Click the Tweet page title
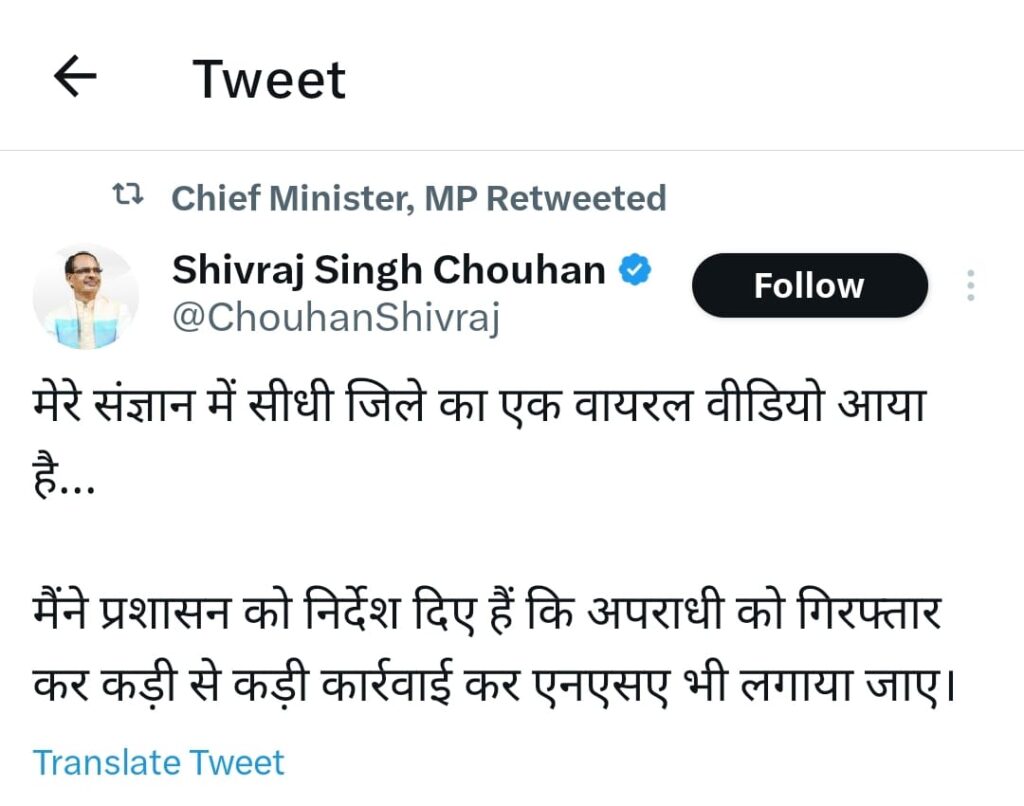This screenshot has height=806, width=1024. (269, 79)
